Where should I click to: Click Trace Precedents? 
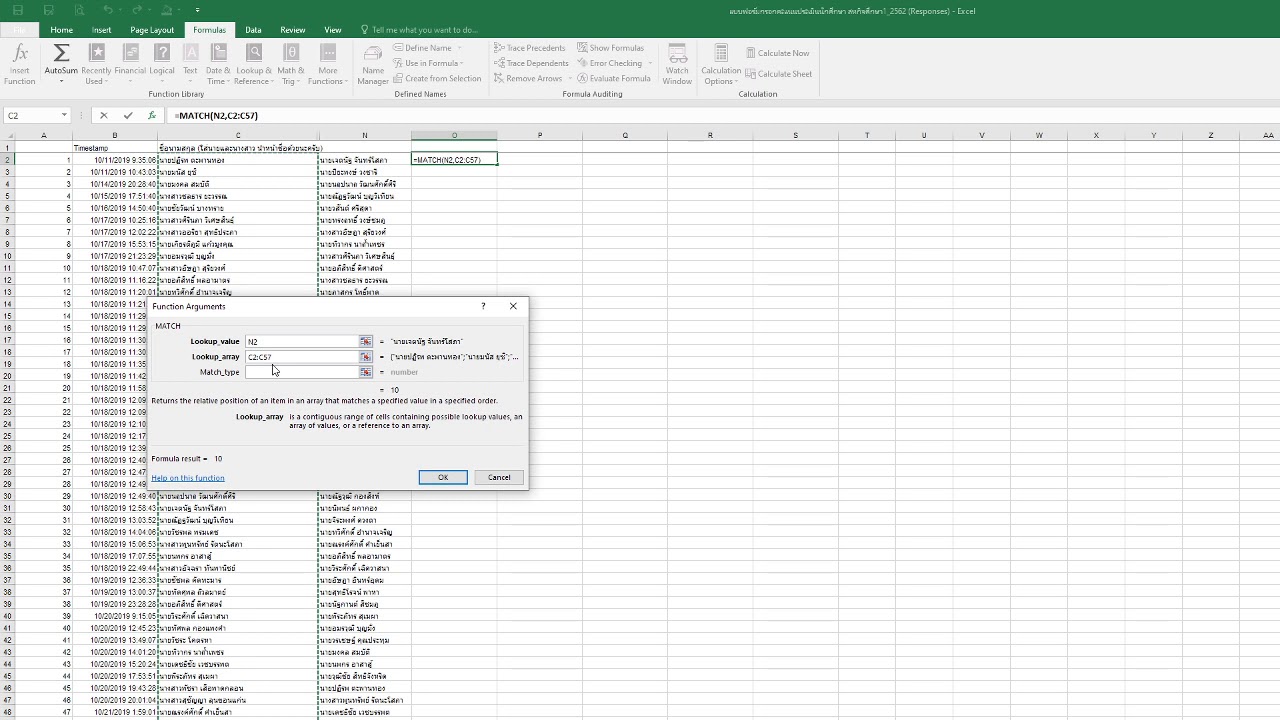[530, 48]
